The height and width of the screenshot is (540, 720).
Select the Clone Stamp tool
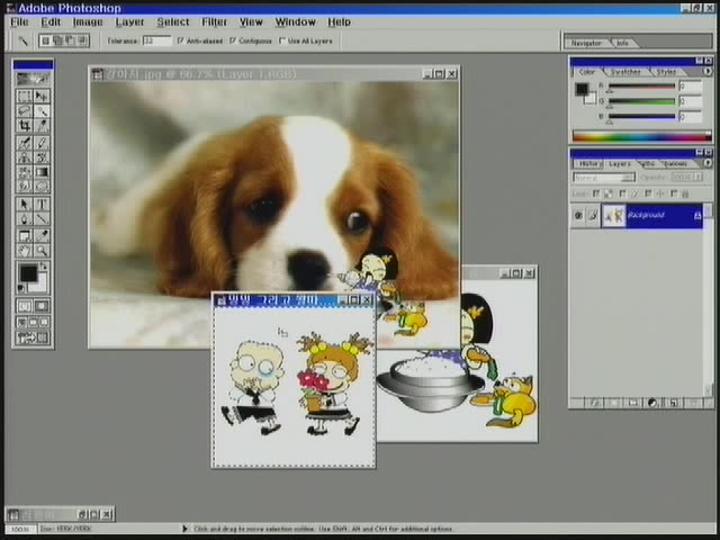point(24,158)
